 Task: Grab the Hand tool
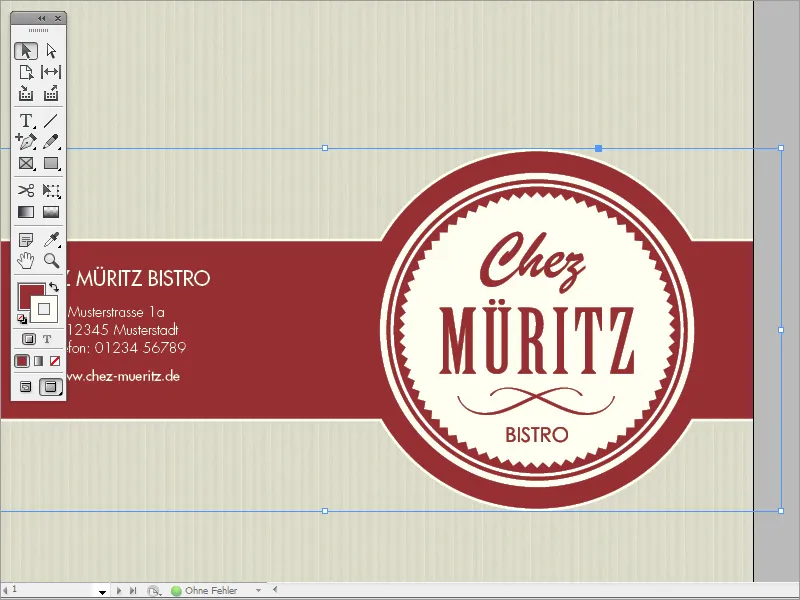[x=24, y=260]
